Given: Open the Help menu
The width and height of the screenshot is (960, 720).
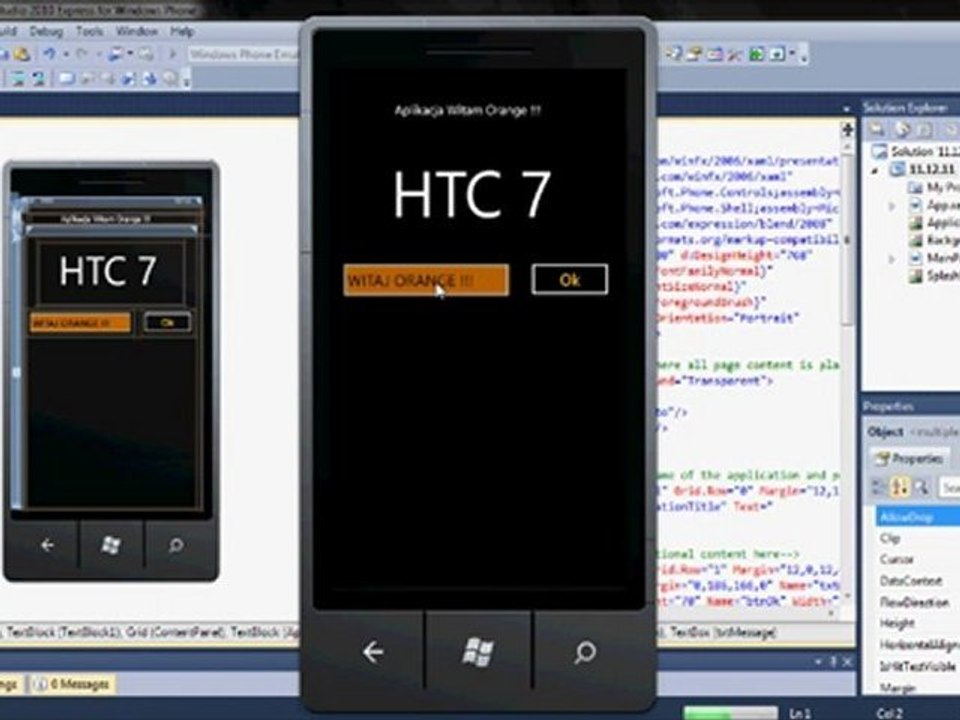Looking at the screenshot, I should tap(182, 31).
